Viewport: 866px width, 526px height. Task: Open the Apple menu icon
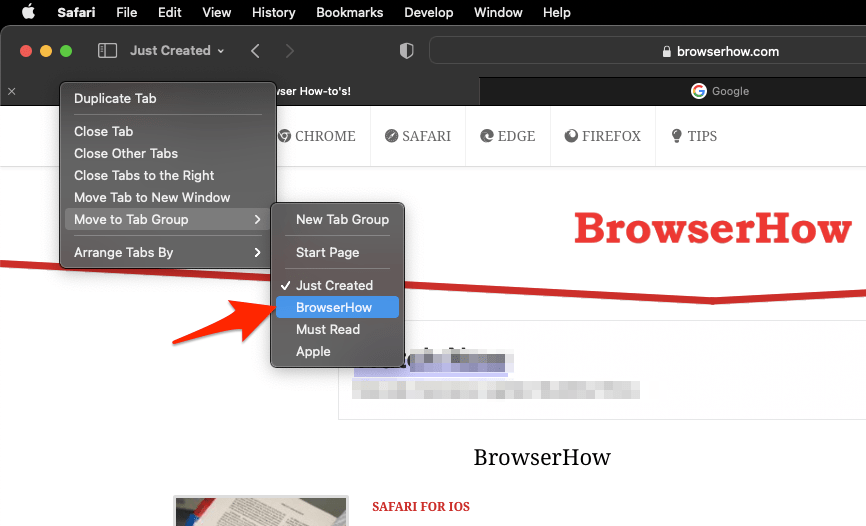(28, 13)
